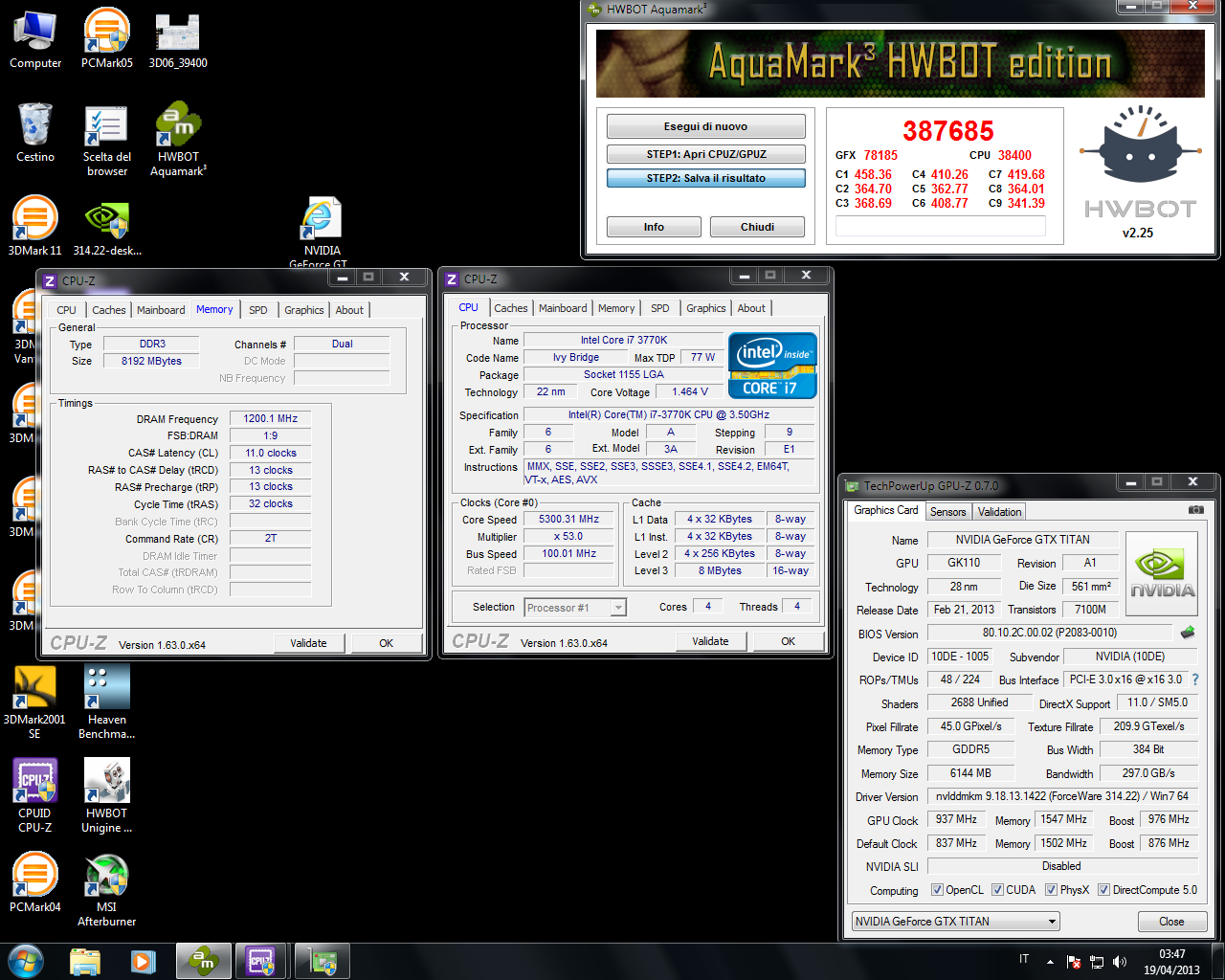This screenshot has height=980, width=1225.
Task: Select 314.22-desk... NVIDIA driver installer icon
Action: coord(107,228)
